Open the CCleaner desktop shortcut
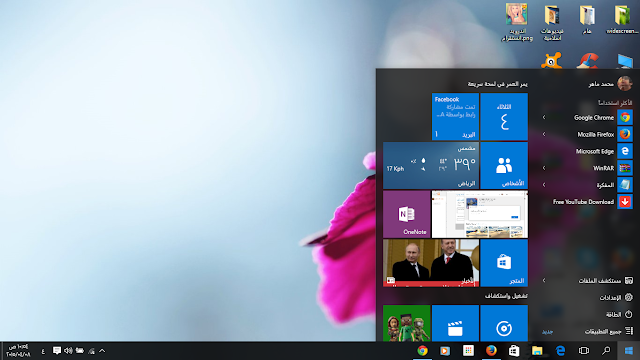This screenshot has width=640, height=360. click(587, 61)
